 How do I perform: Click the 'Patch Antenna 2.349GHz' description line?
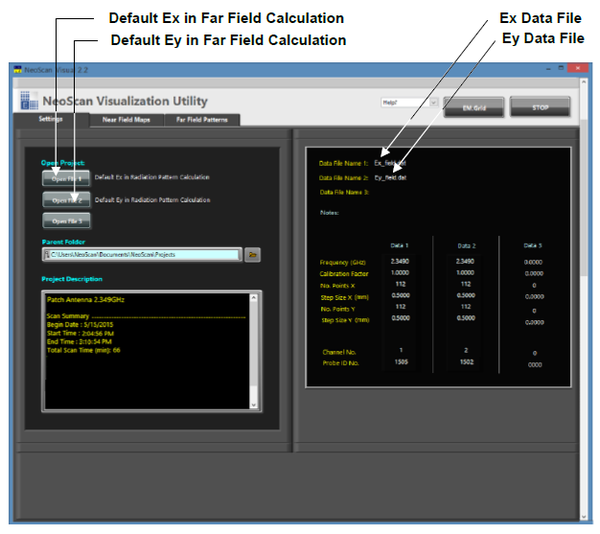(x=86, y=300)
